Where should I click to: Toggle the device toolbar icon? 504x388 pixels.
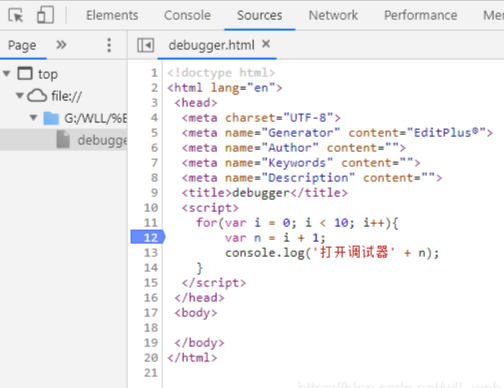[x=45, y=15]
